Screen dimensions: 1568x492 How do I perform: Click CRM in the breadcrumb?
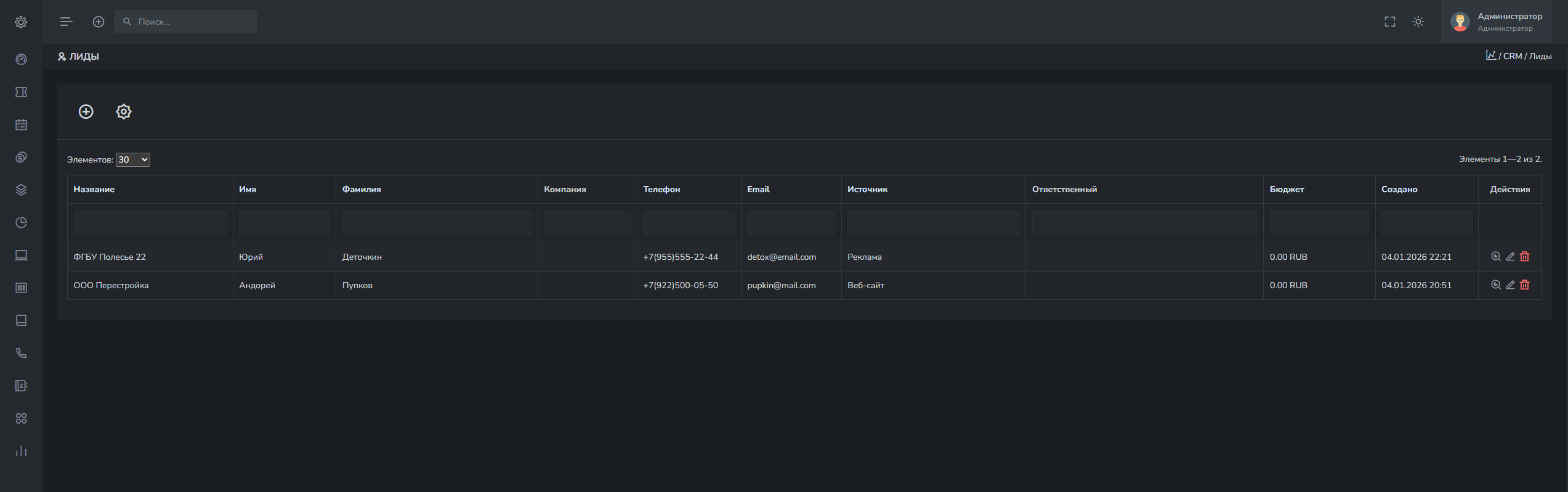[x=1512, y=56]
